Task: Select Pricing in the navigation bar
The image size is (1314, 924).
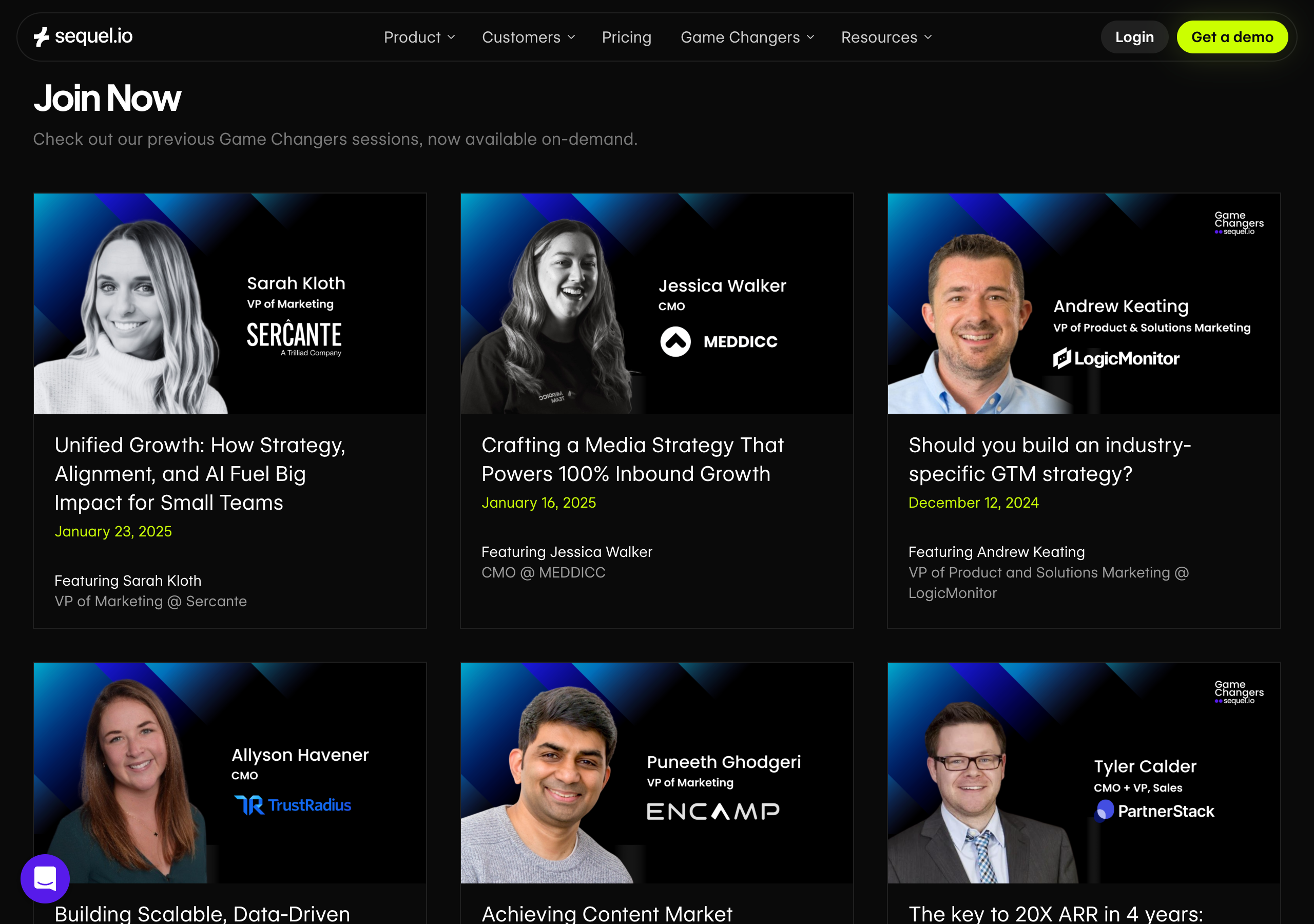Action: pyautogui.click(x=626, y=36)
